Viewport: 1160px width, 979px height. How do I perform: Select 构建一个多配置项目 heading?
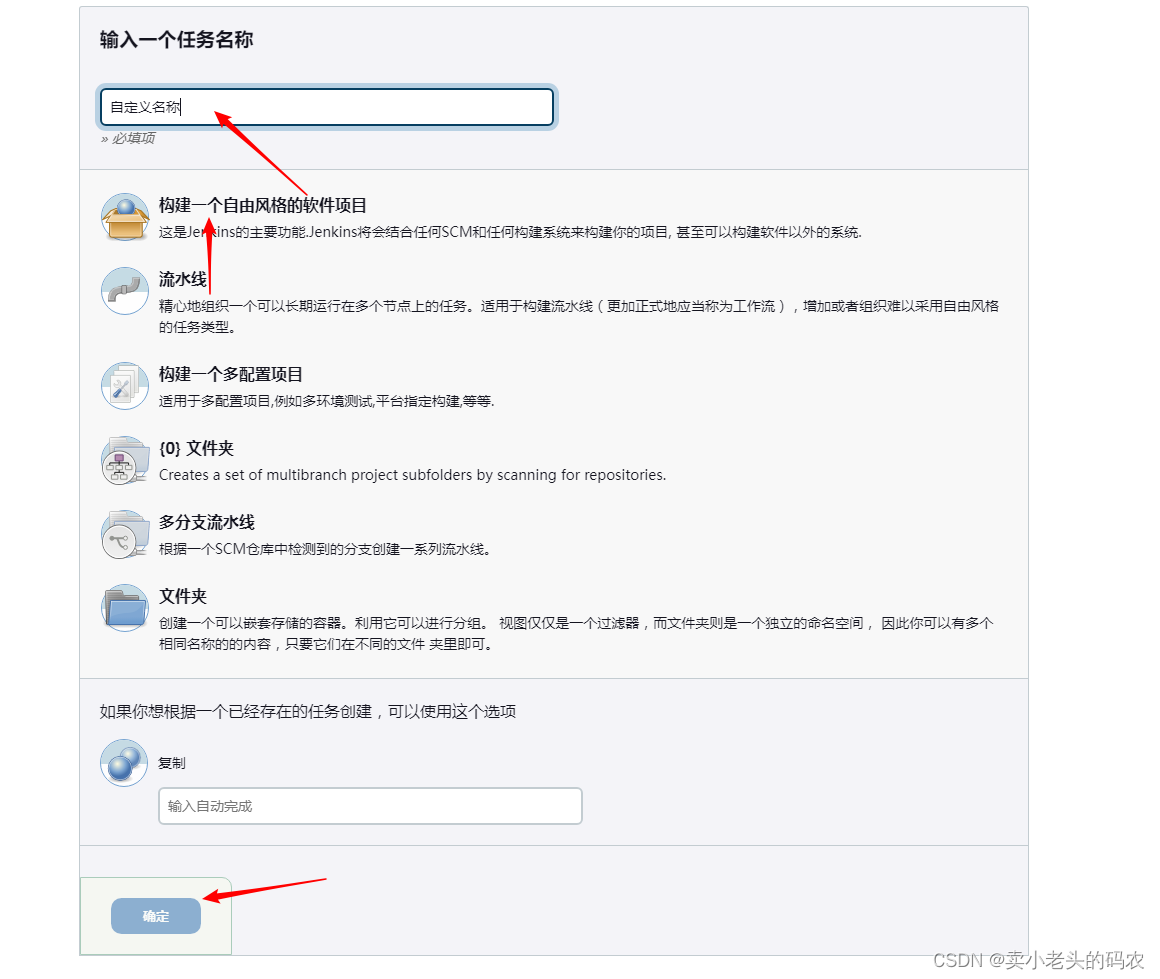coord(231,374)
